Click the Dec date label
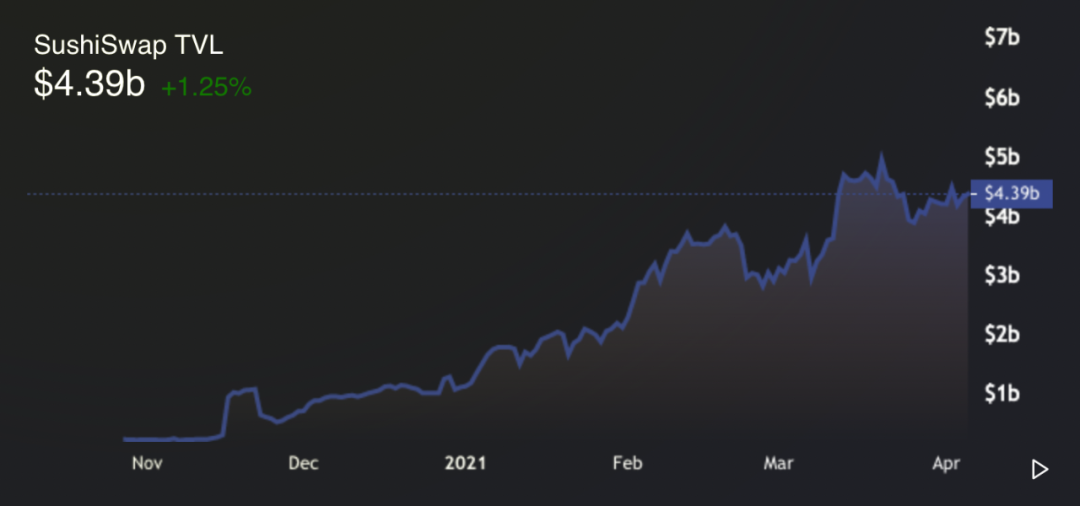1080x506 pixels. coord(303,463)
